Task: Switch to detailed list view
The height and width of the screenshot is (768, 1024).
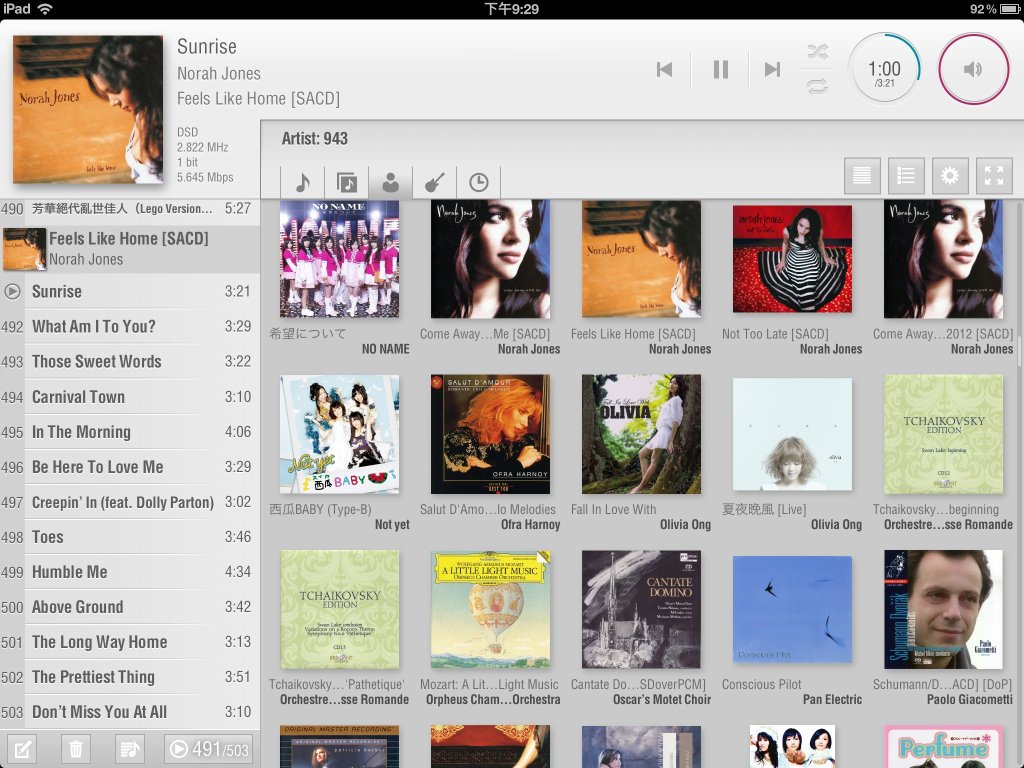Action: (x=906, y=176)
